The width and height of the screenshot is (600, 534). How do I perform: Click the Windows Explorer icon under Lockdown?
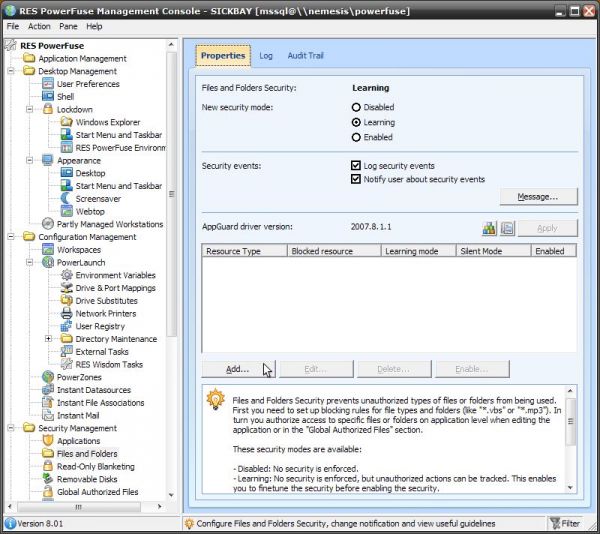tap(67, 122)
